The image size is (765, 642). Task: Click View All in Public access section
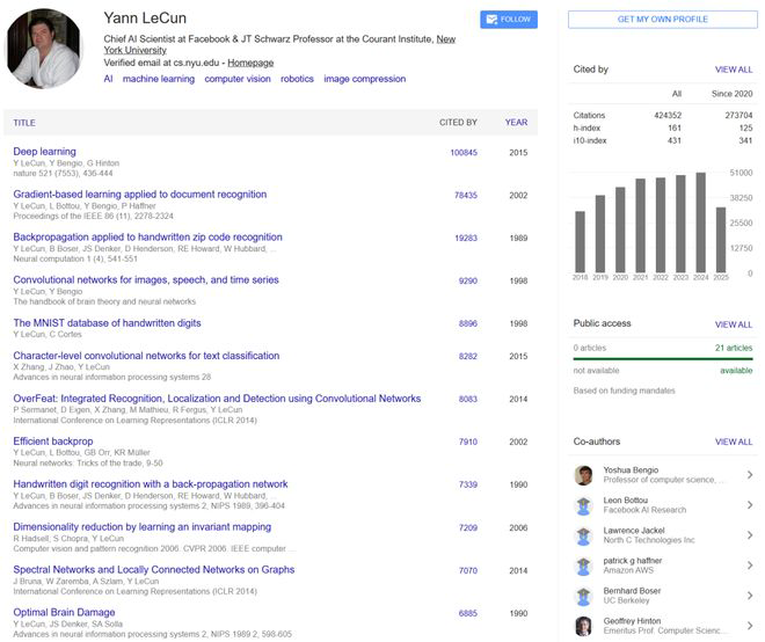pyautogui.click(x=734, y=324)
